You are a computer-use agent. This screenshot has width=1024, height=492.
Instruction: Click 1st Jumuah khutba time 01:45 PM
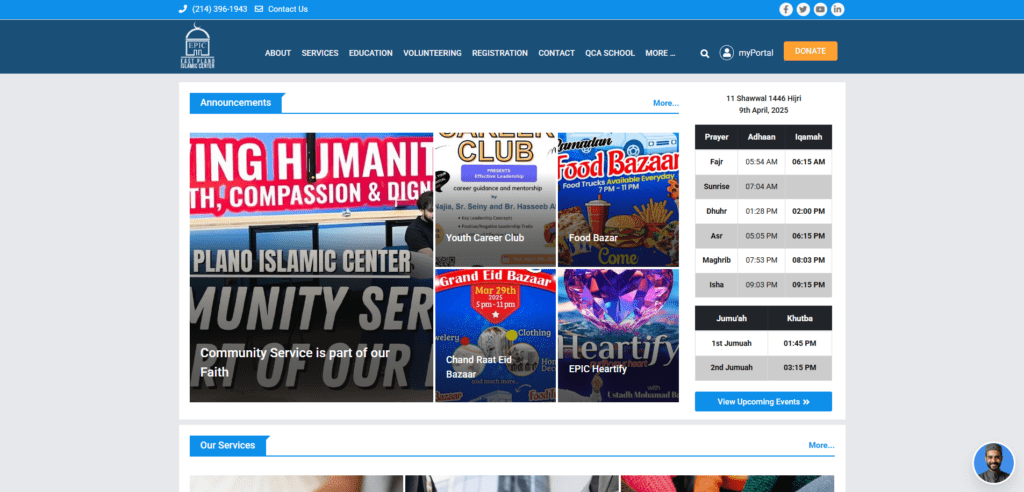click(x=800, y=343)
